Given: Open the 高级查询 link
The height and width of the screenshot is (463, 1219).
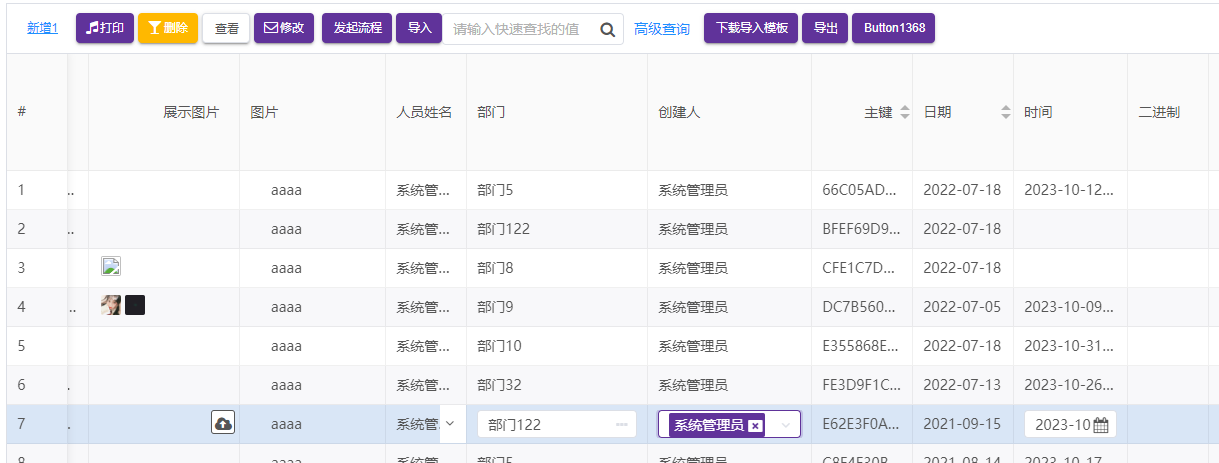Looking at the screenshot, I should coord(662,29).
